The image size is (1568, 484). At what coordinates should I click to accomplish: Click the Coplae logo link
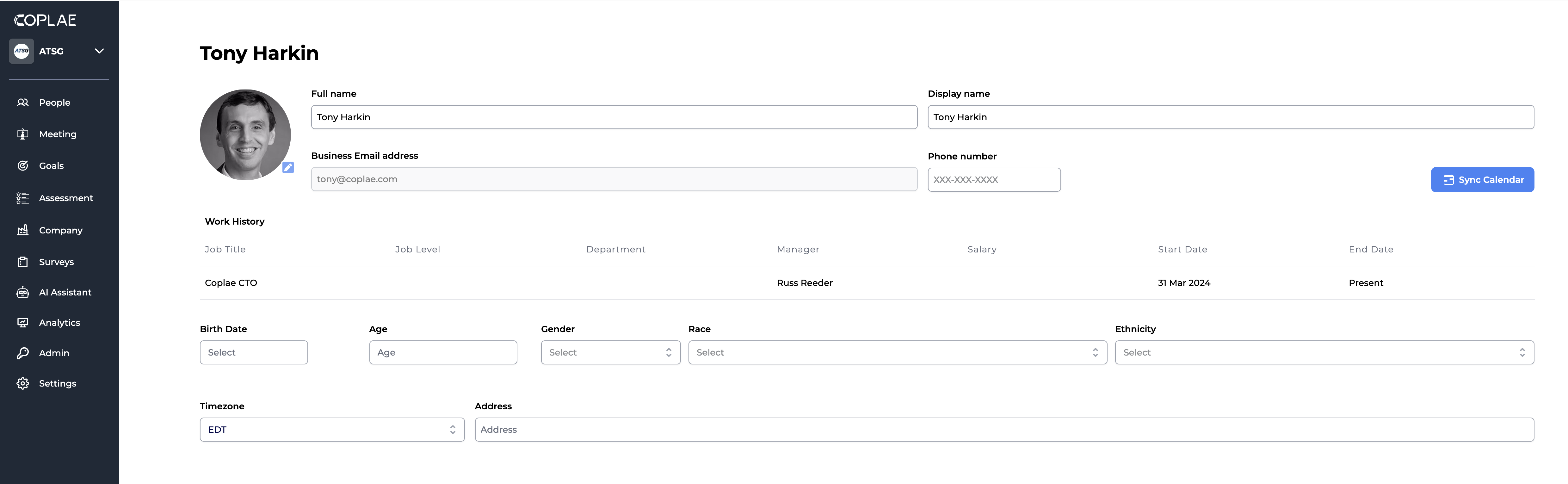click(x=46, y=20)
